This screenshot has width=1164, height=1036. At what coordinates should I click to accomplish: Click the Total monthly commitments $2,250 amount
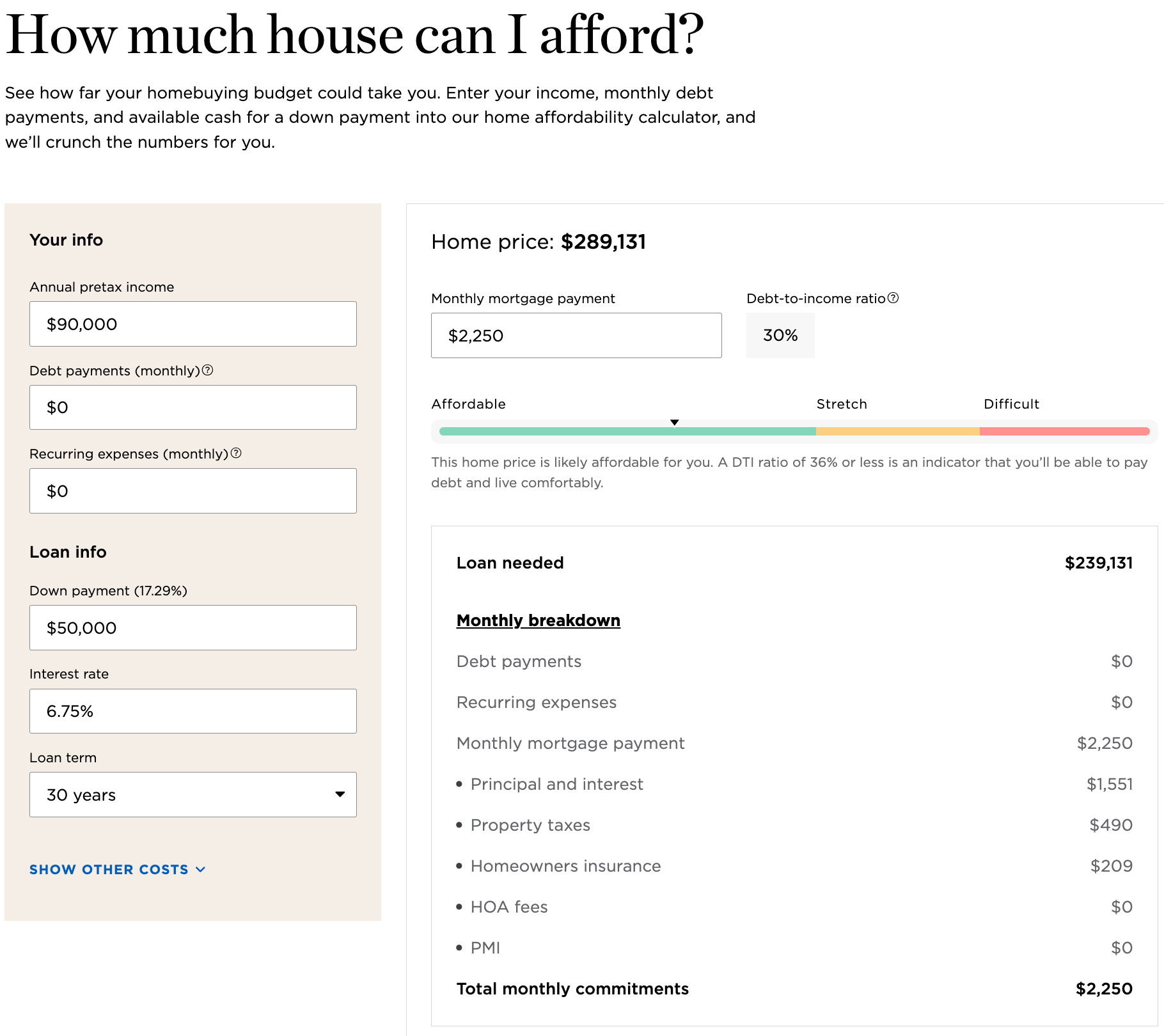tap(1104, 989)
